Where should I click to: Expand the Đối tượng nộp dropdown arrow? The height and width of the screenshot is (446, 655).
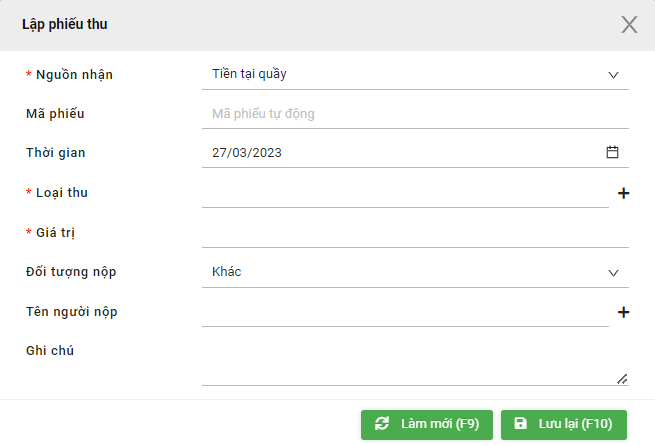(x=613, y=273)
